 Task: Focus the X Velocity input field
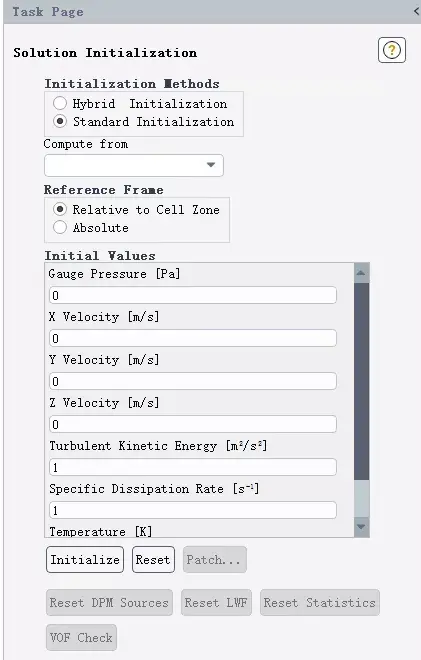click(x=193, y=338)
